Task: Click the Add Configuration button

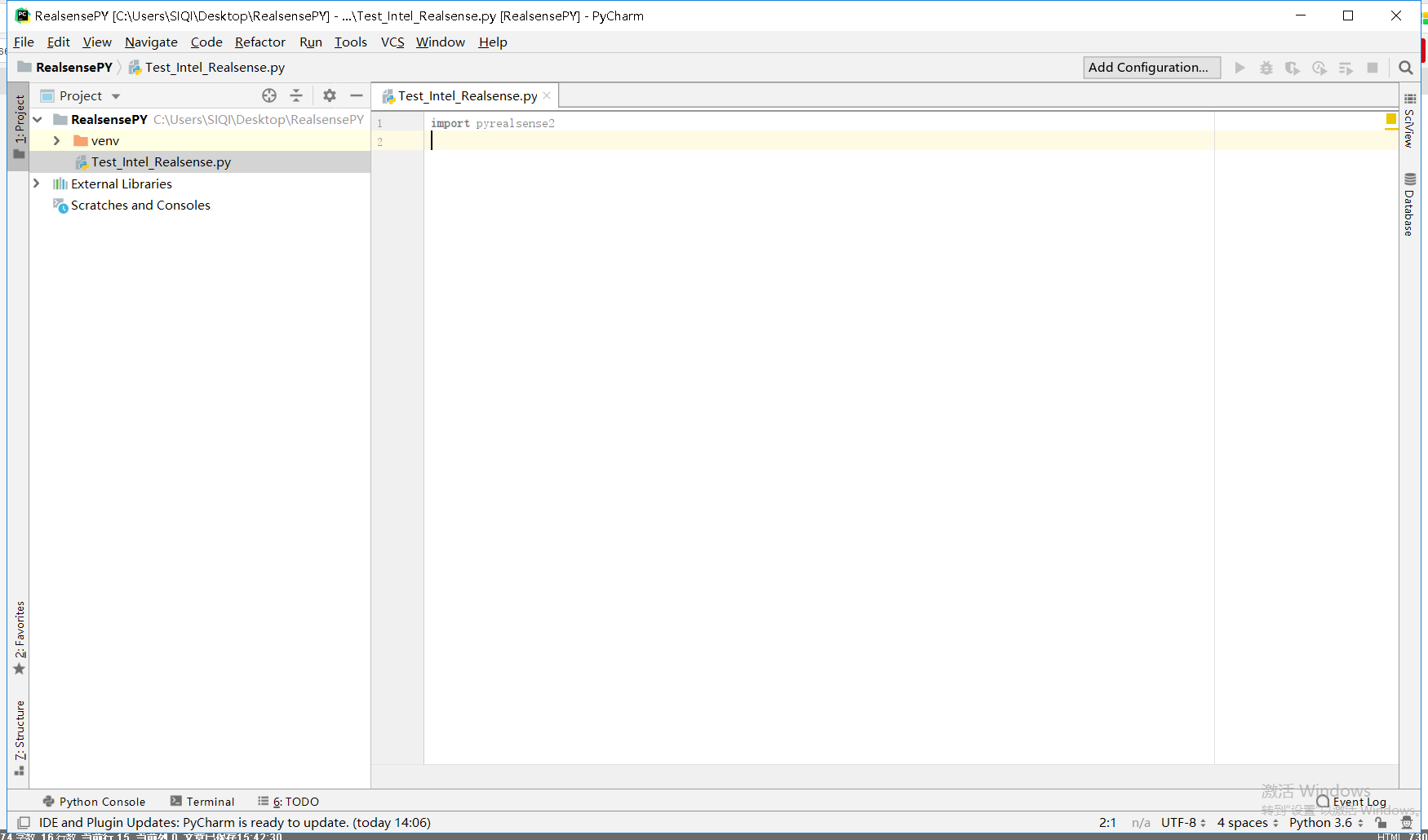Action: pos(1151,68)
